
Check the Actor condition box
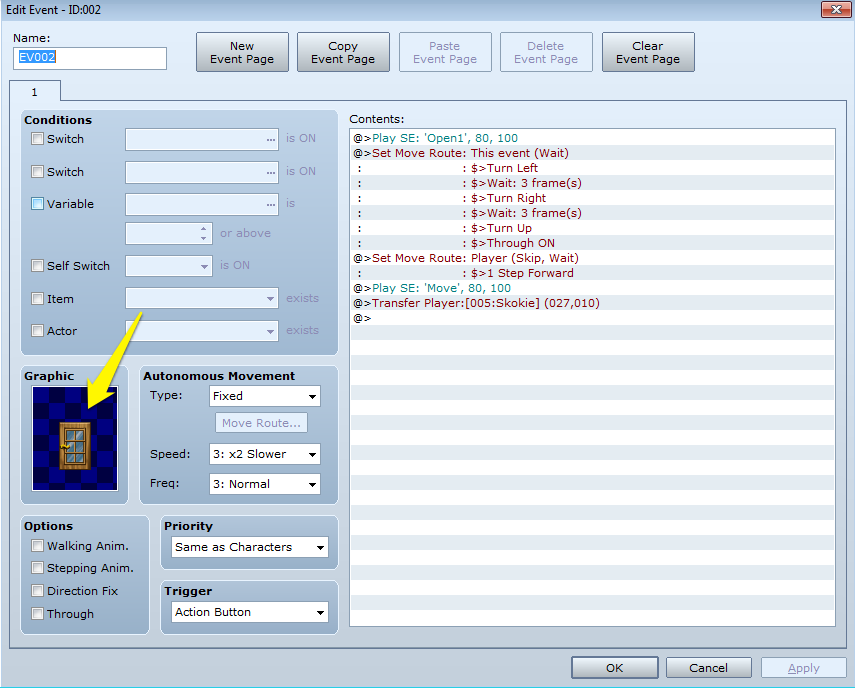(37, 331)
